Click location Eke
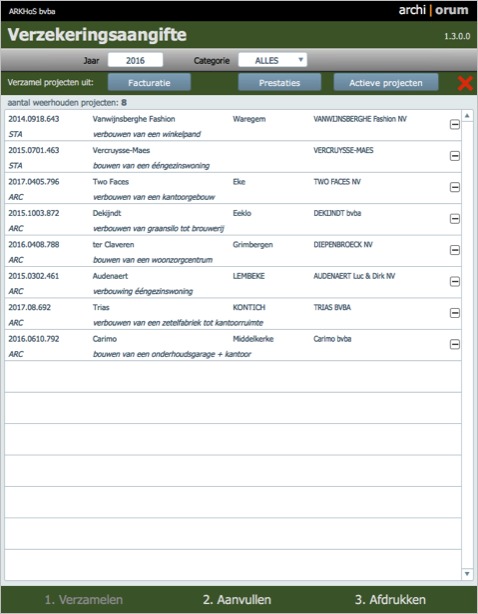Screen dimensions: 478x614 [x=239, y=182]
